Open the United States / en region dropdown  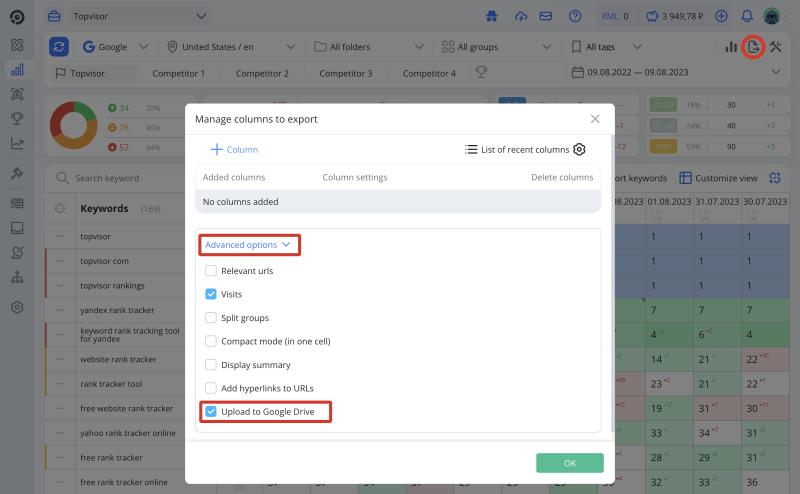click(x=231, y=47)
